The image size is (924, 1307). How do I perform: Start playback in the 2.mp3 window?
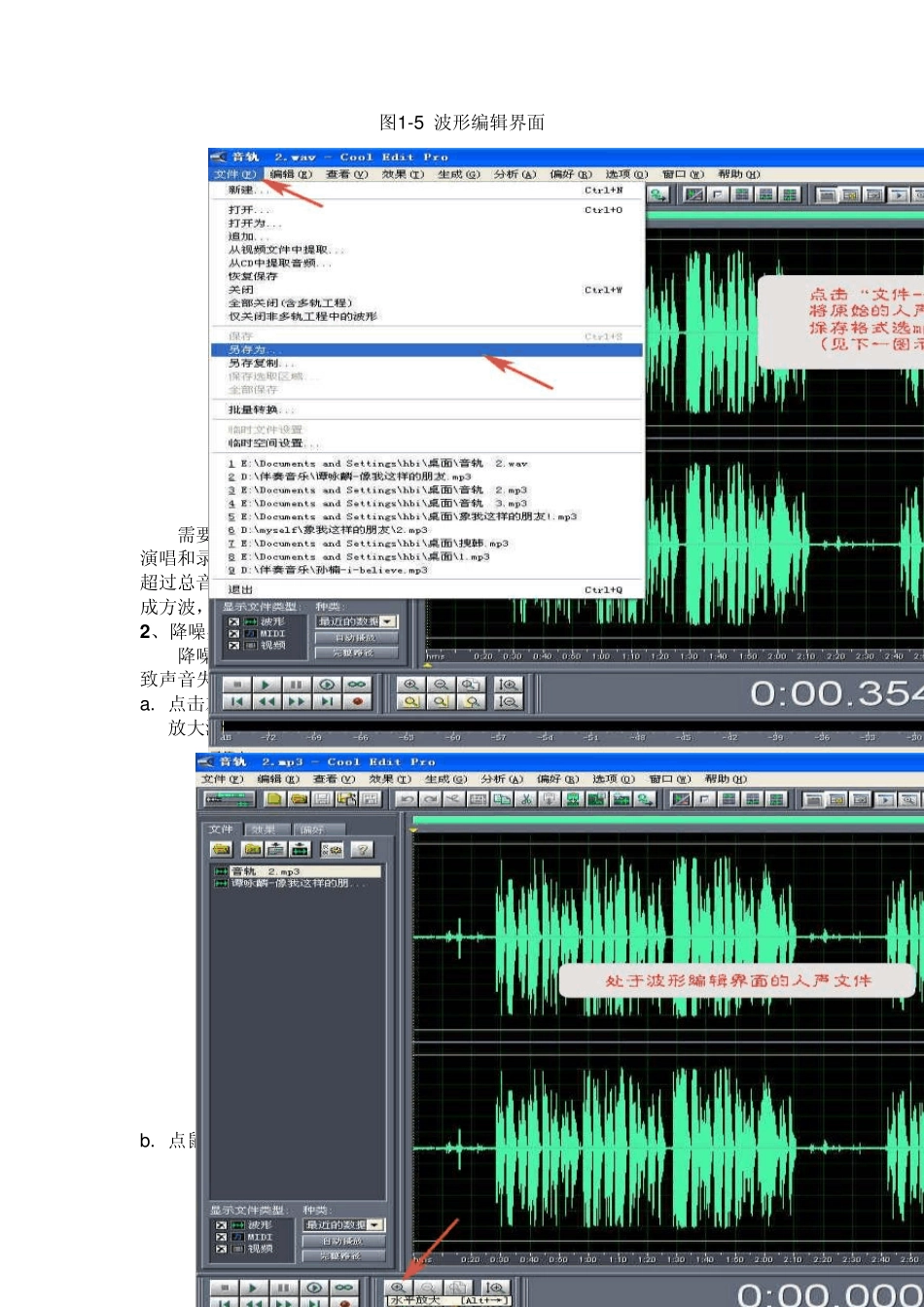click(x=254, y=1288)
